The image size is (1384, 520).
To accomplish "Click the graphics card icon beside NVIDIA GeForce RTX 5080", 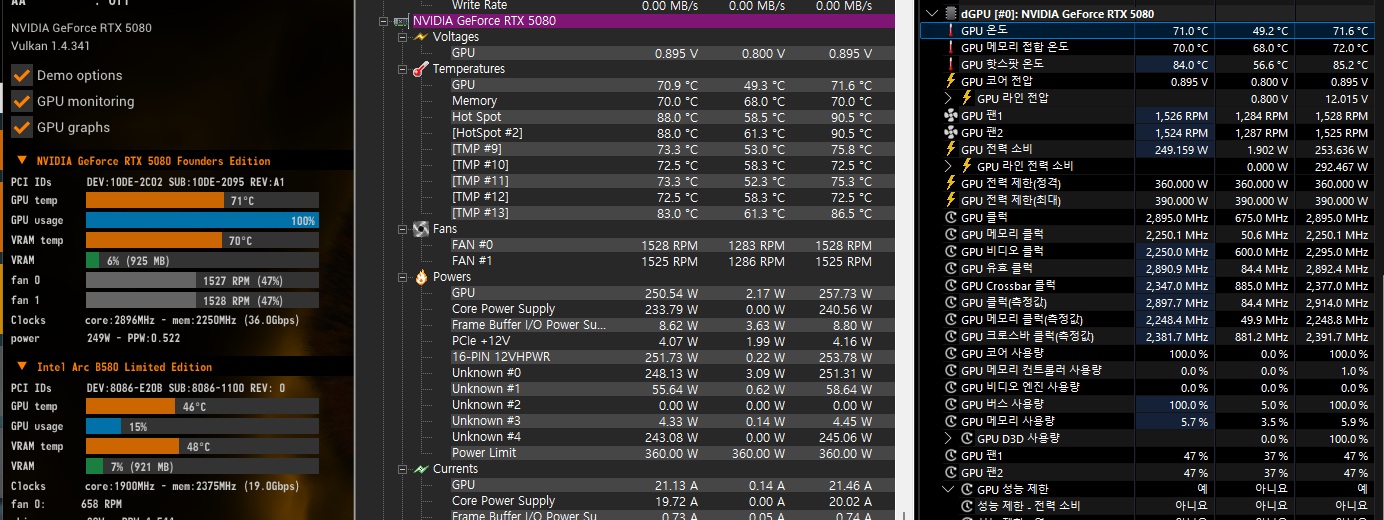I will [x=403, y=21].
